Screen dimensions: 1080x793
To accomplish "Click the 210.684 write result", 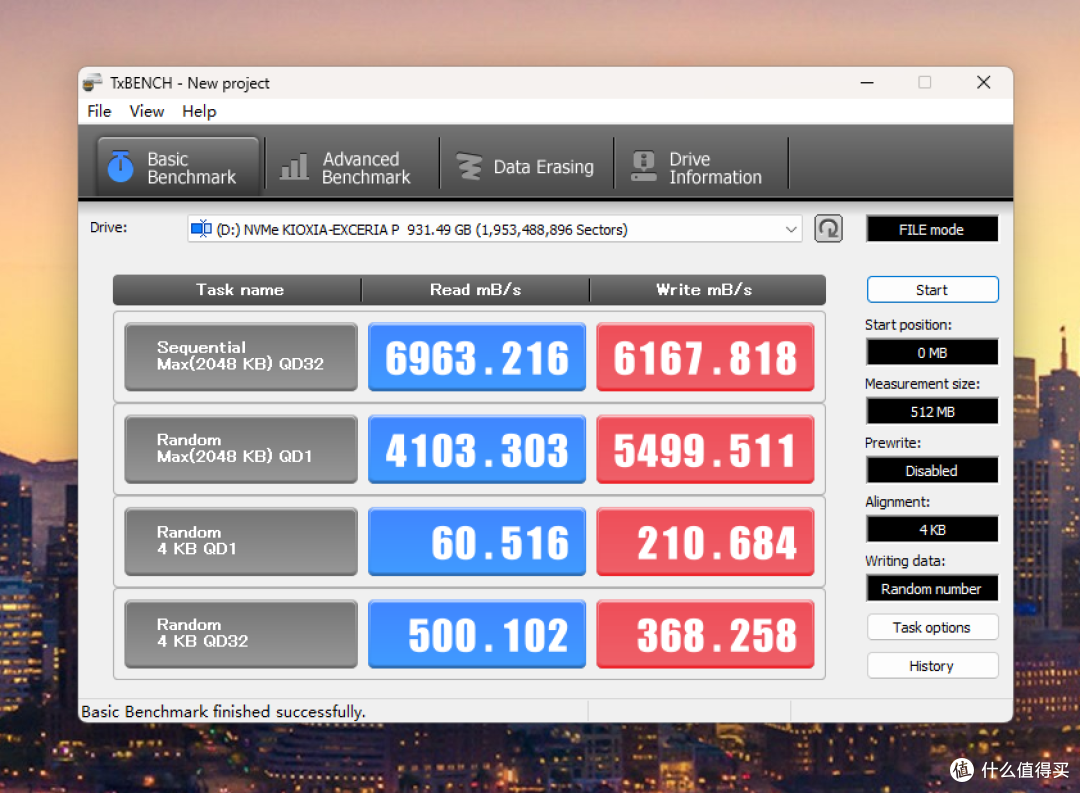I will tap(705, 541).
